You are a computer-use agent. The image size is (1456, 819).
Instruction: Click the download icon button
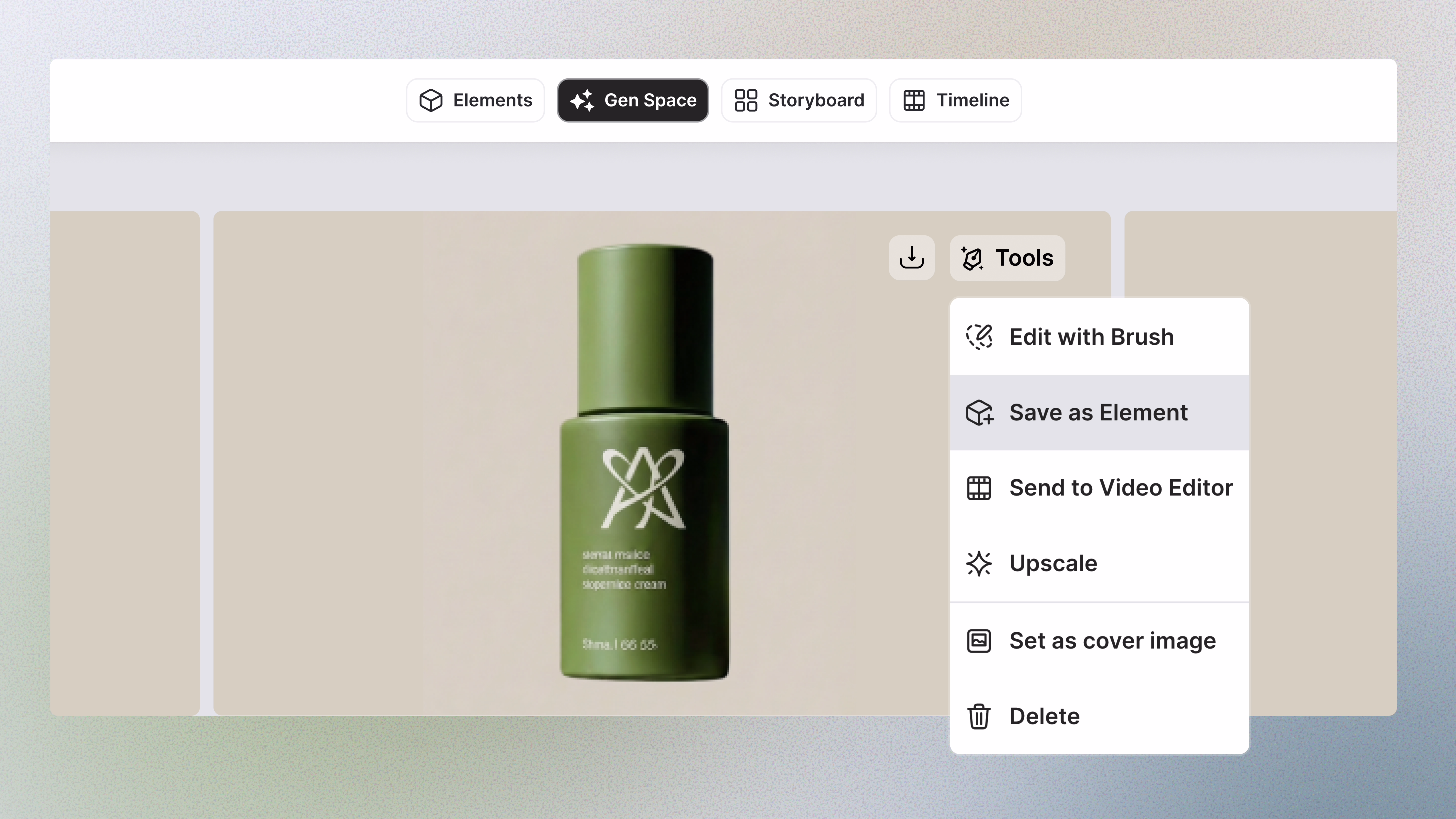point(911,258)
